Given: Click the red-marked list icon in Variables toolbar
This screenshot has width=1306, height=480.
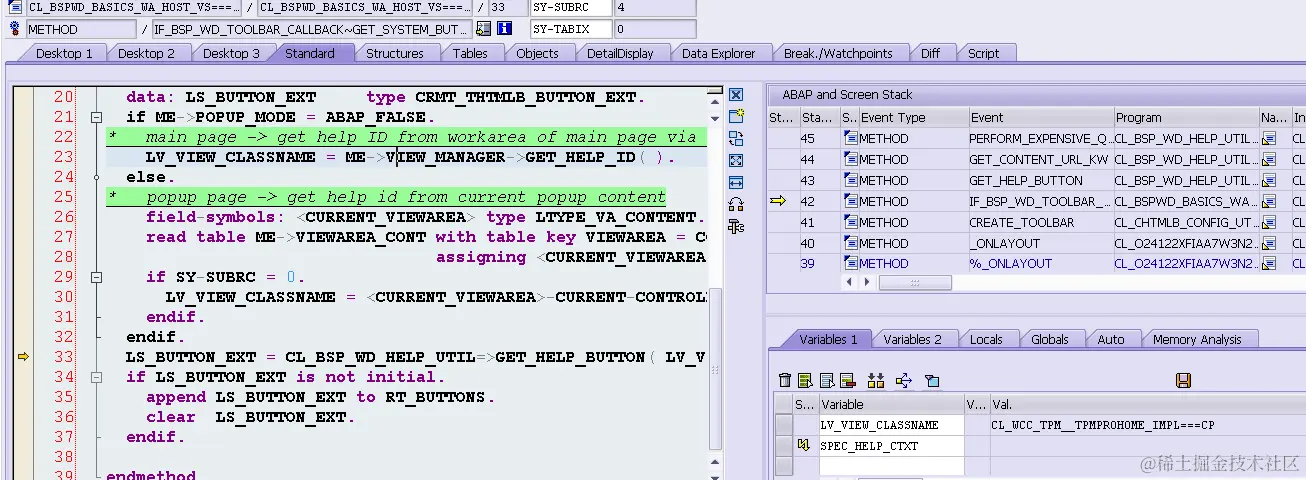Looking at the screenshot, I should point(847,380).
